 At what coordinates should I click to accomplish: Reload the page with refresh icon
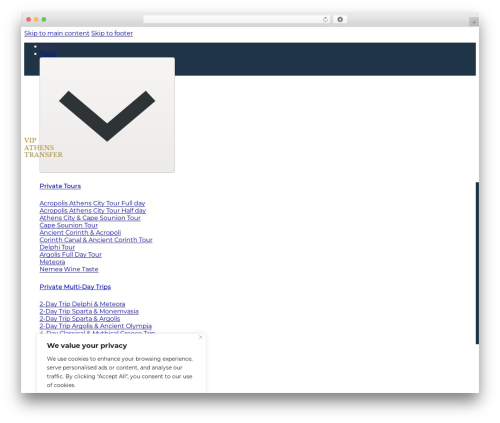(325, 19)
